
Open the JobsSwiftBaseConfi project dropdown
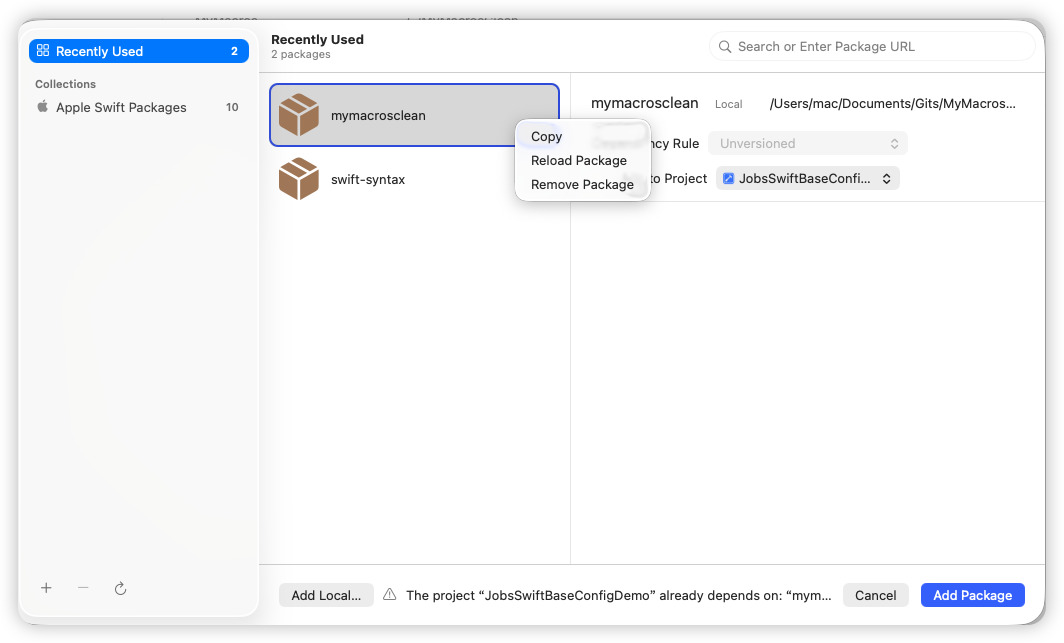[x=808, y=178]
